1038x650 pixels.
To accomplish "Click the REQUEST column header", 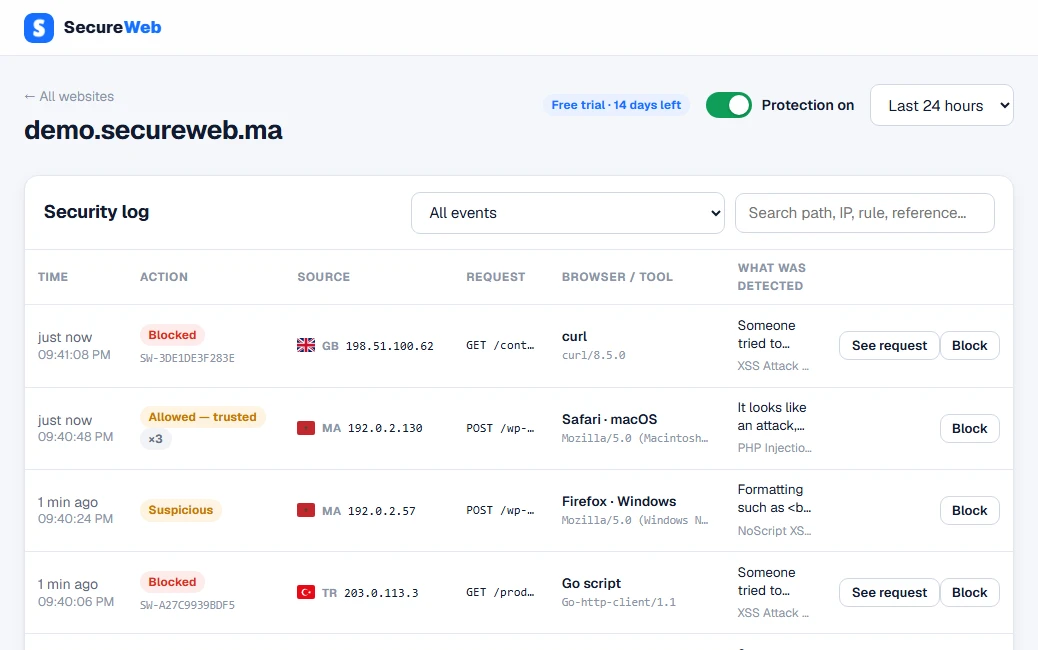I will [496, 277].
